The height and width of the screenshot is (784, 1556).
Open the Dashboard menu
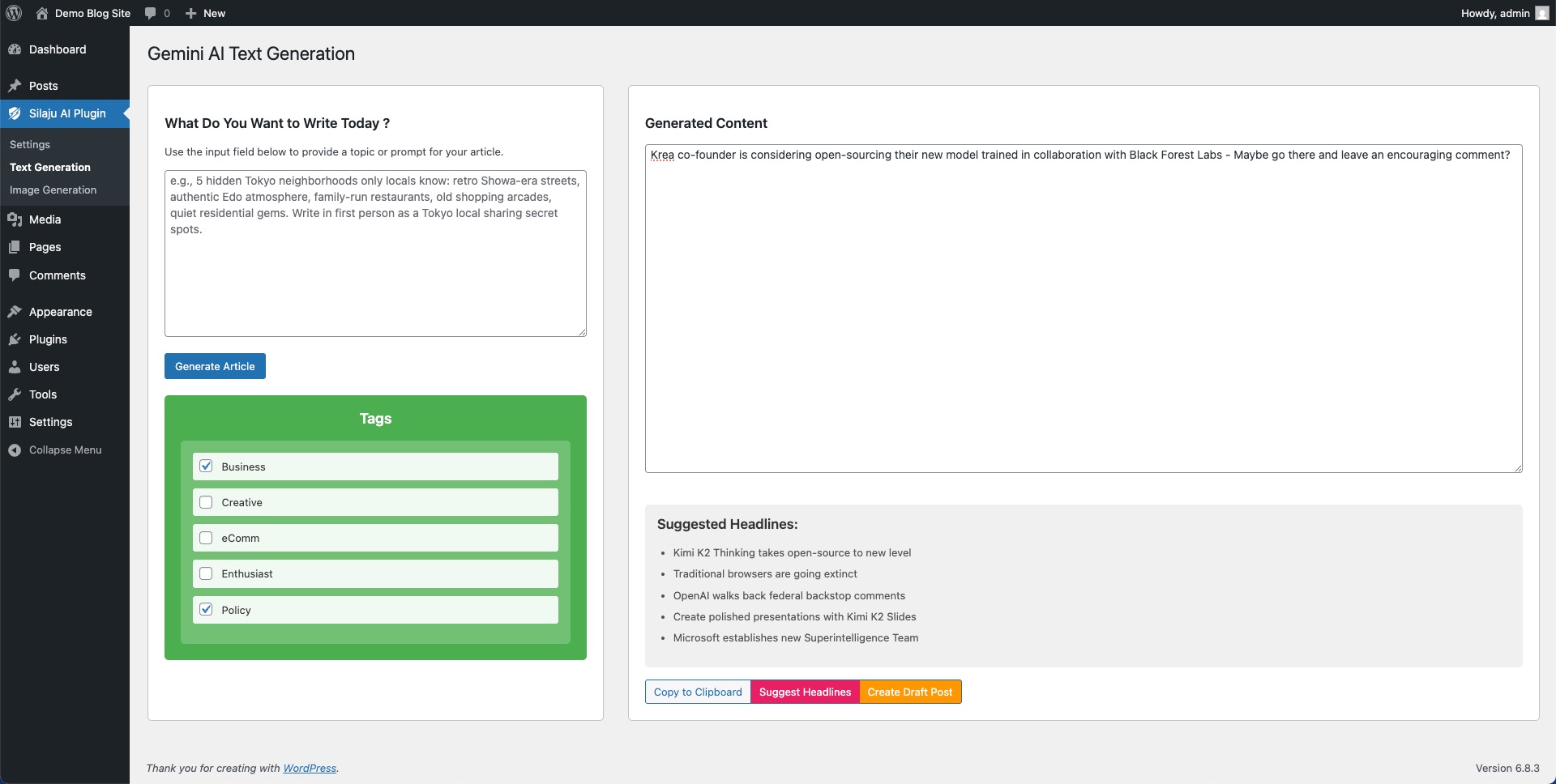58,49
